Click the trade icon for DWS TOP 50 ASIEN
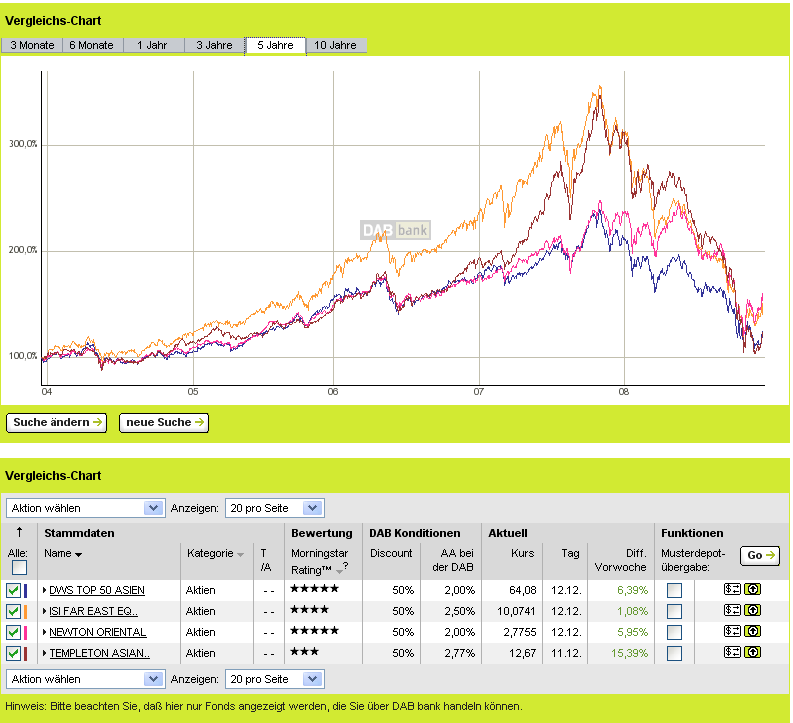The image size is (793, 723). [x=732, y=589]
